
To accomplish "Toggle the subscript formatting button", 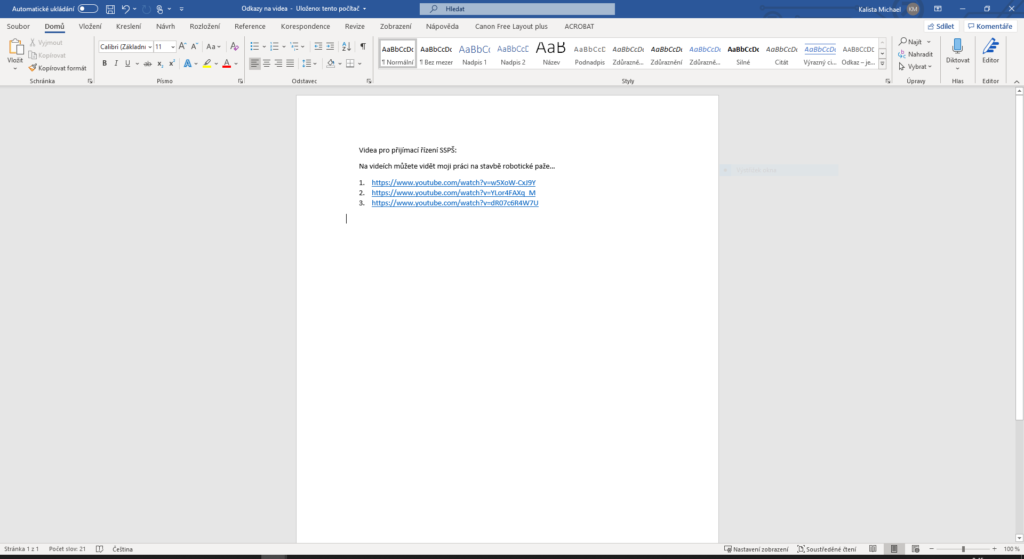I will pos(158,63).
